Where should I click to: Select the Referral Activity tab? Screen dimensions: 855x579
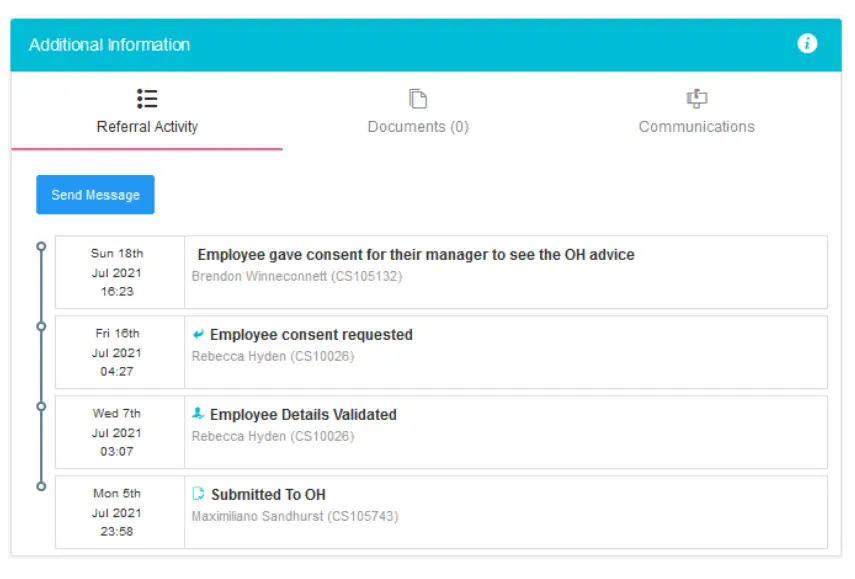tap(147, 126)
